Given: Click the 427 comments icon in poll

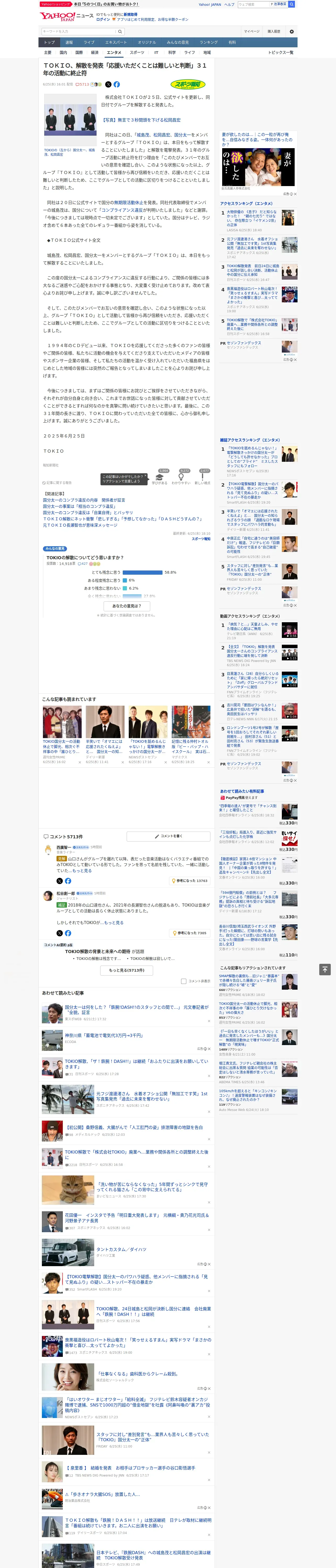Looking at the screenshot, I should pos(82,564).
